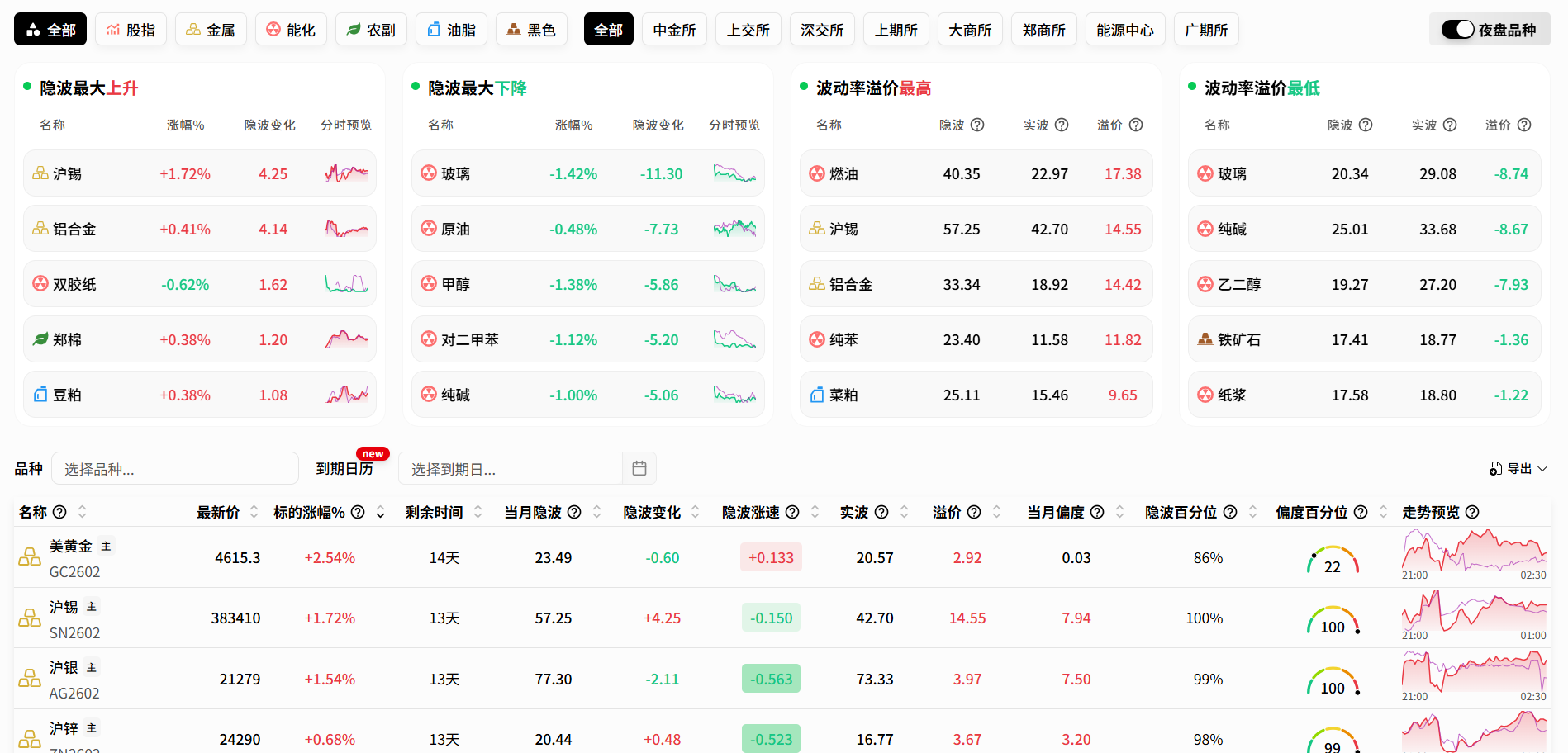This screenshot has height=753, width=1568.
Task: Click help icon next to 隐波 in 波动率溢价最低 panel
Action: pyautogui.click(x=1366, y=125)
